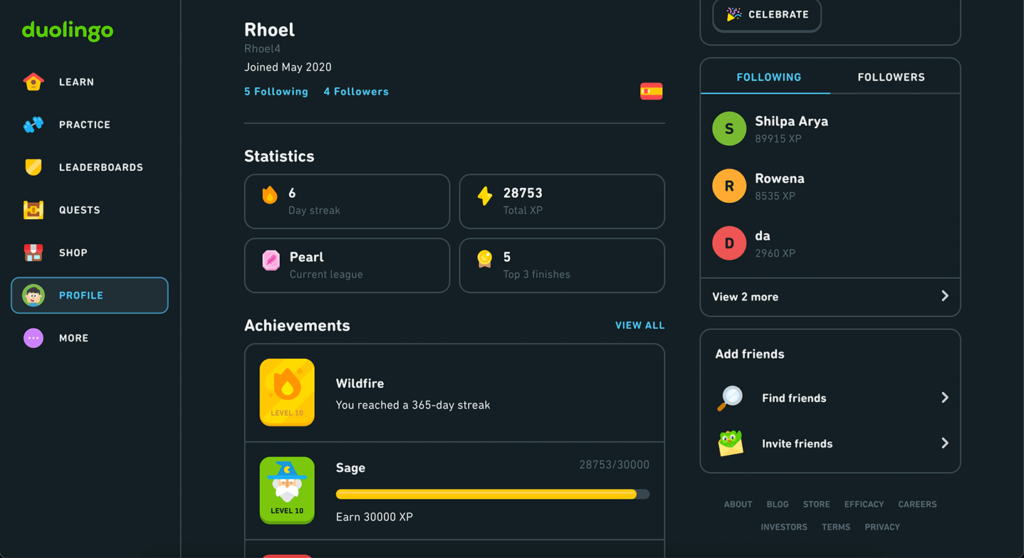Click the 28753 Total XP value
The width and height of the screenshot is (1024, 558).
tap(522, 193)
